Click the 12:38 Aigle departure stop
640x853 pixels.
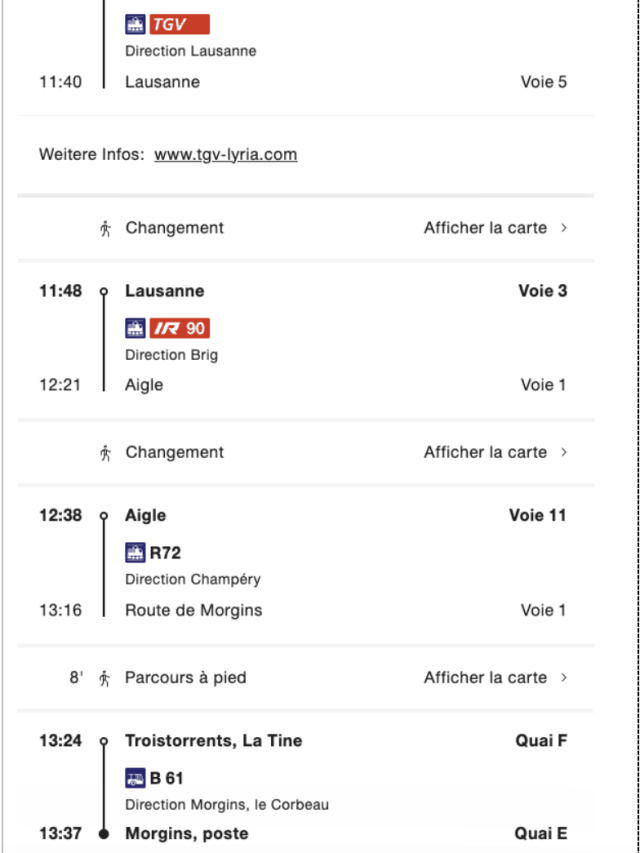[146, 515]
